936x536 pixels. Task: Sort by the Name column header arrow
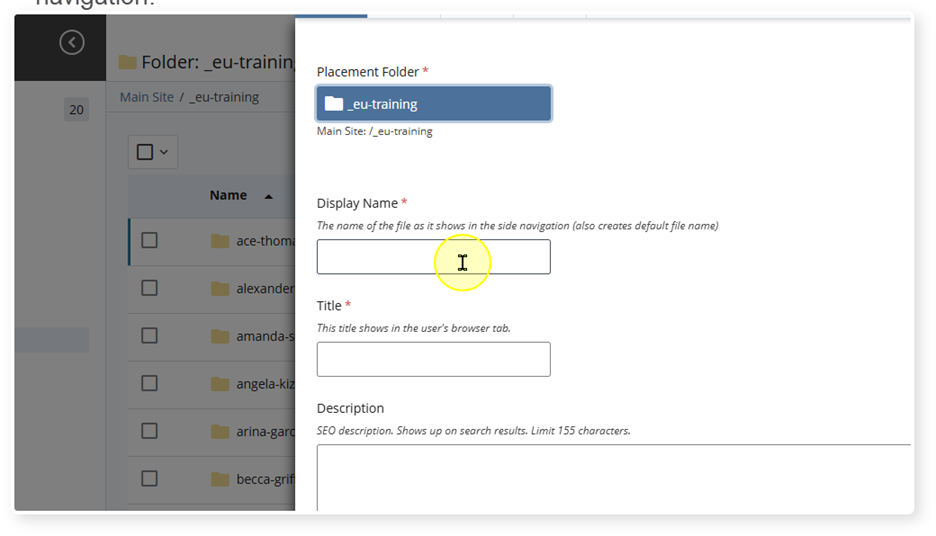tap(268, 197)
